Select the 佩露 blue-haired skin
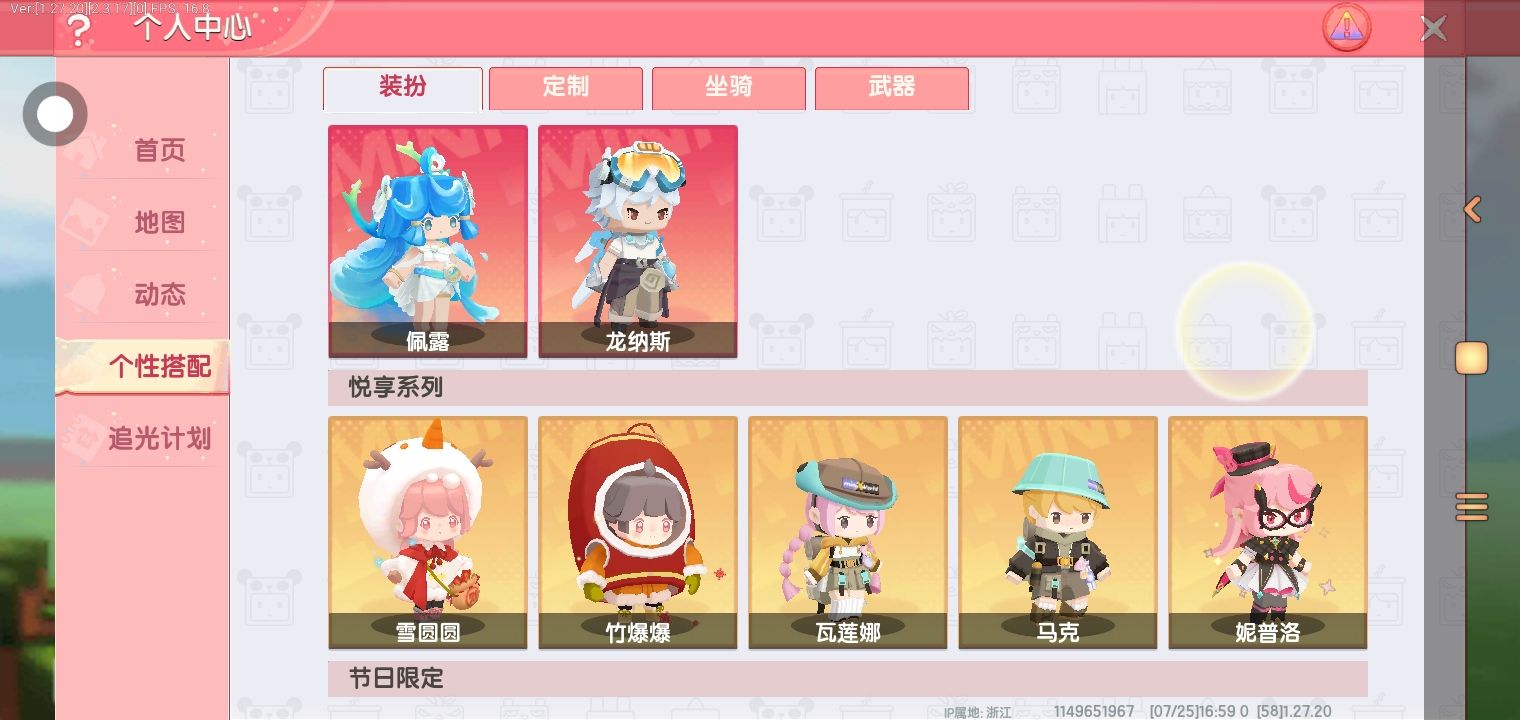The image size is (1520, 720). click(x=428, y=241)
